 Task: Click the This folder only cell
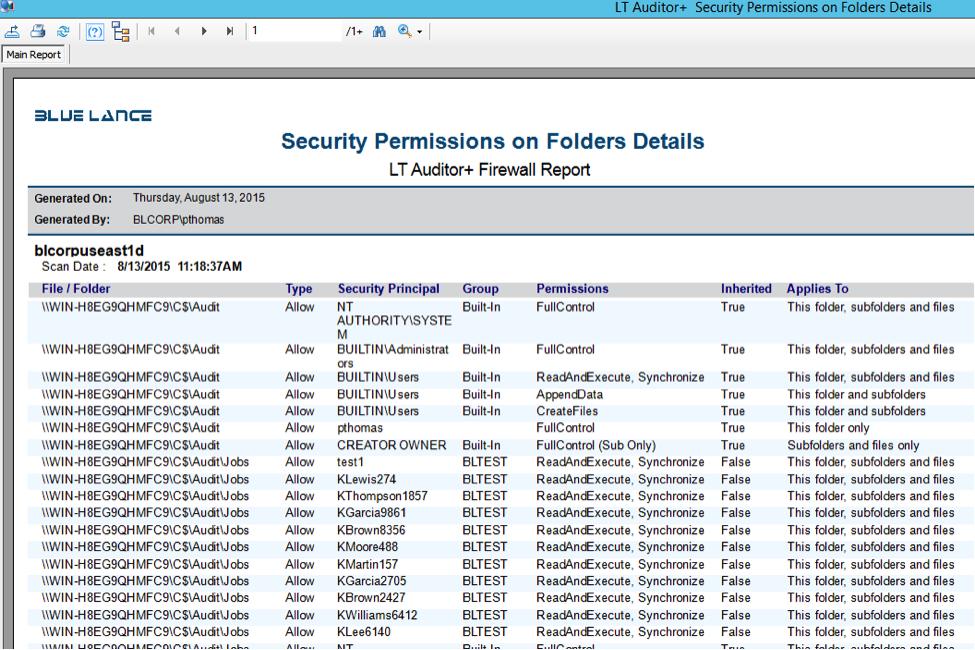coord(828,428)
